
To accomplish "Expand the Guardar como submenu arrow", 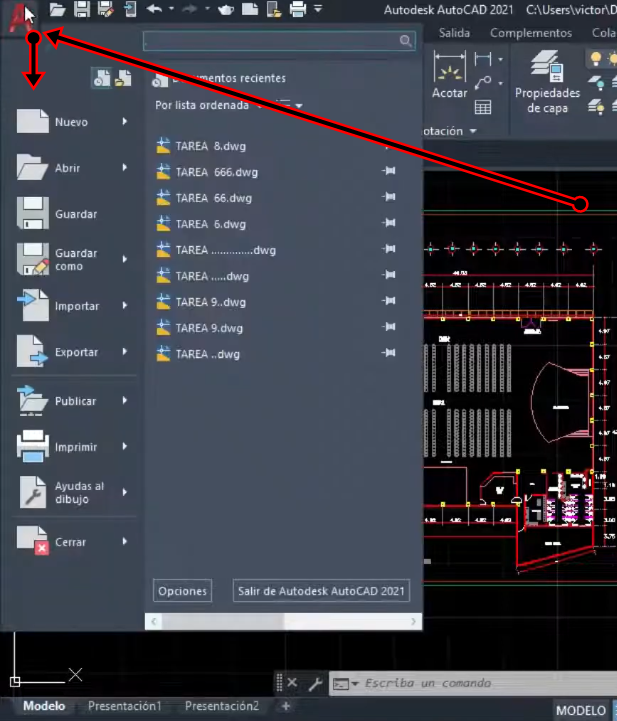I will [x=125, y=259].
